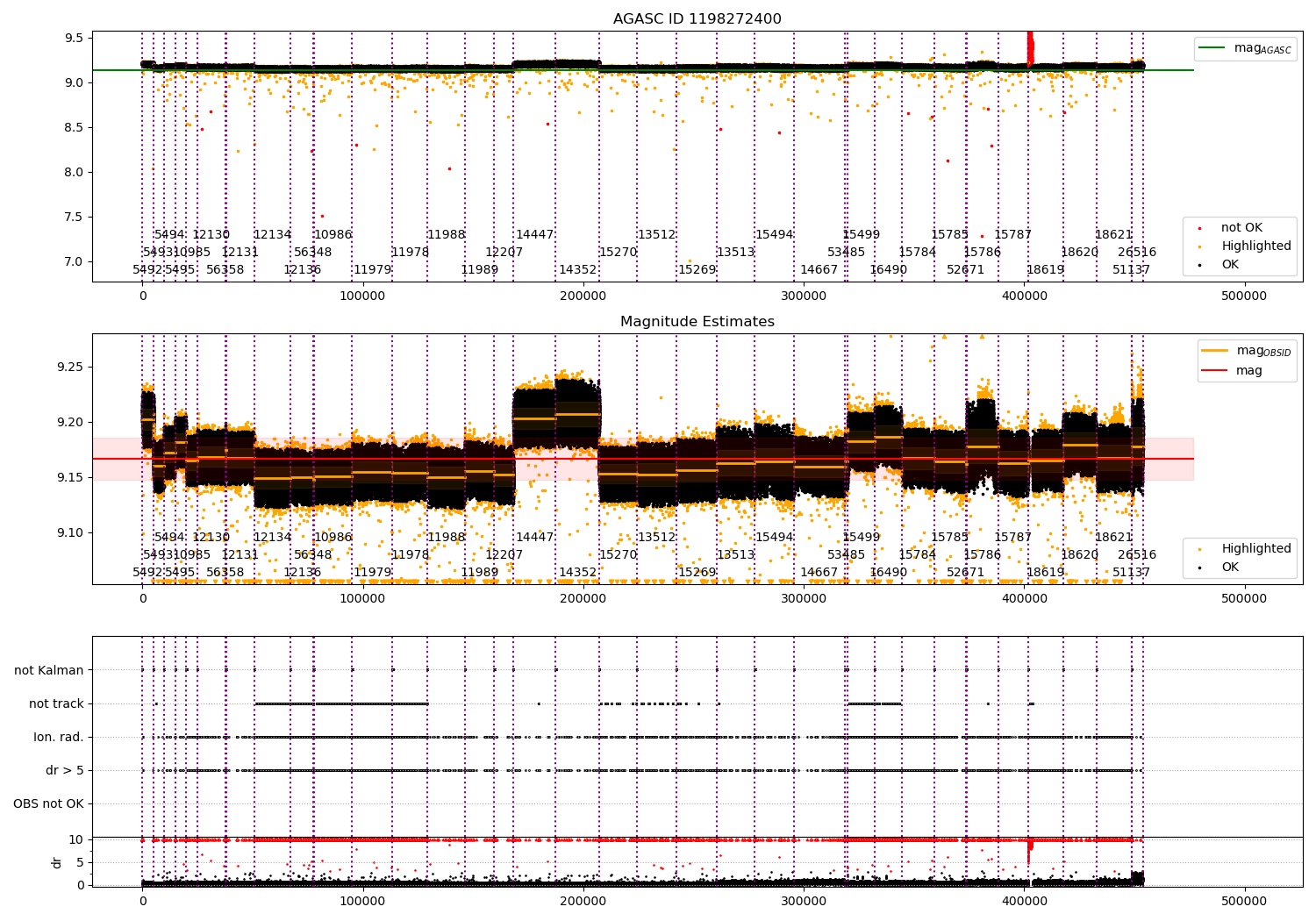The width and height of the screenshot is (1316, 921).
Task: Click OBSID label '52671' in top panel
Action: [965, 270]
